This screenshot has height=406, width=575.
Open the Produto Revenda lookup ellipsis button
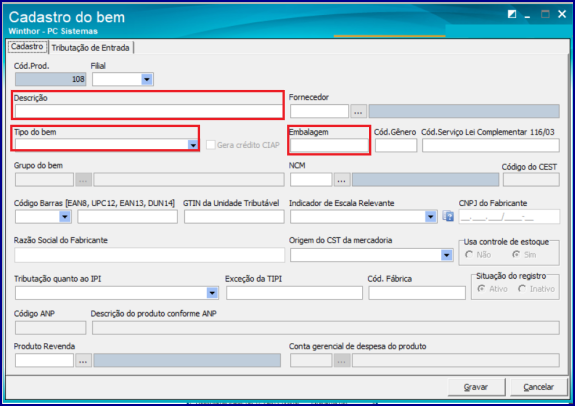pyautogui.click(x=83, y=361)
